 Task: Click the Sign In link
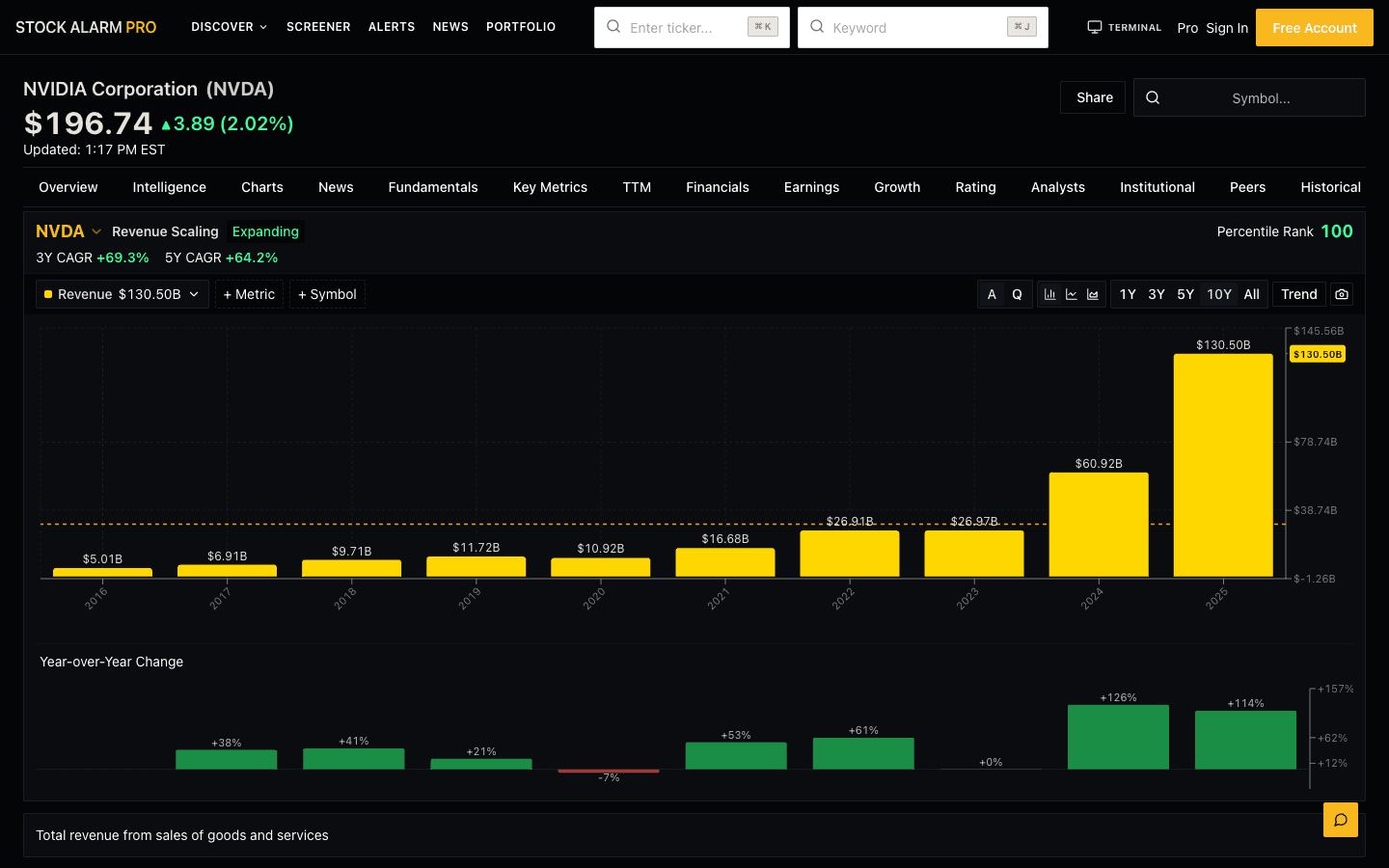[x=1227, y=28]
